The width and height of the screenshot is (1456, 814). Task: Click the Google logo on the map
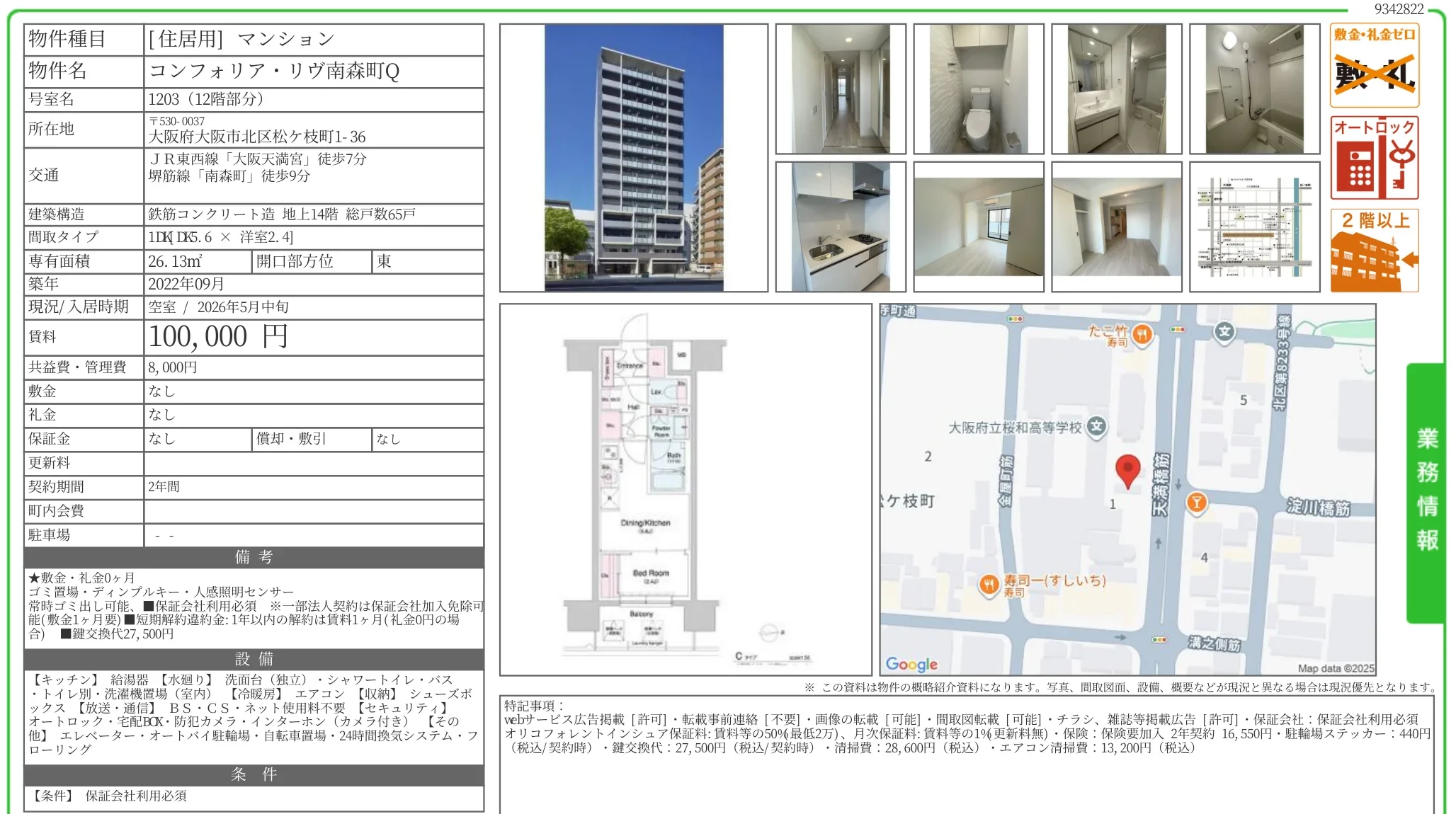pyautogui.click(x=911, y=664)
